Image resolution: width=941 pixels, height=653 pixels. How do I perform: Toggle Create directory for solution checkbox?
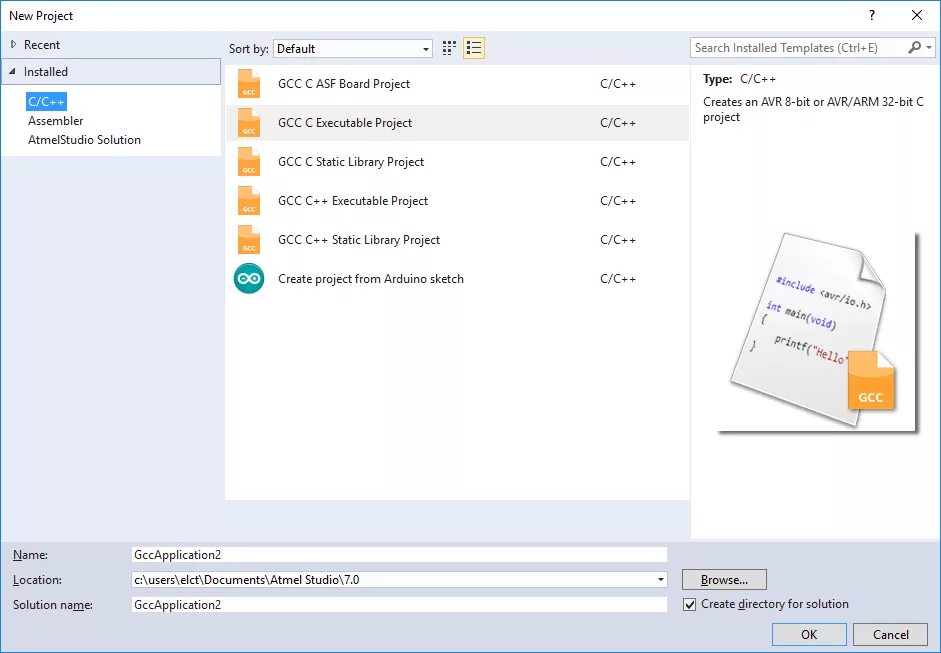point(690,604)
